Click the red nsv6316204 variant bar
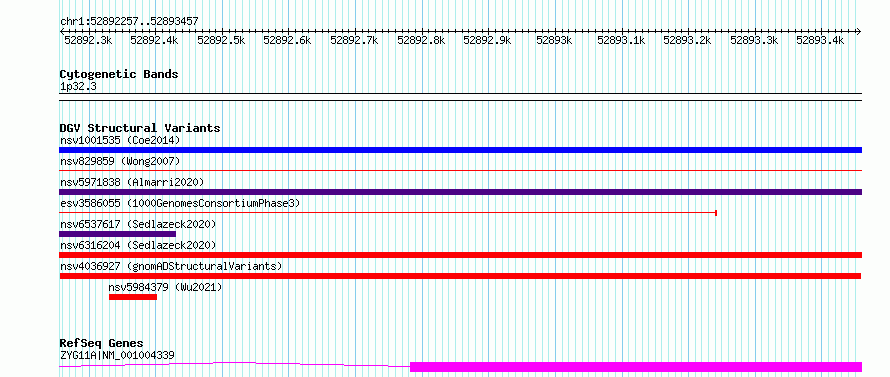Image resolution: width=890 pixels, height=377 pixels. pyautogui.click(x=461, y=255)
